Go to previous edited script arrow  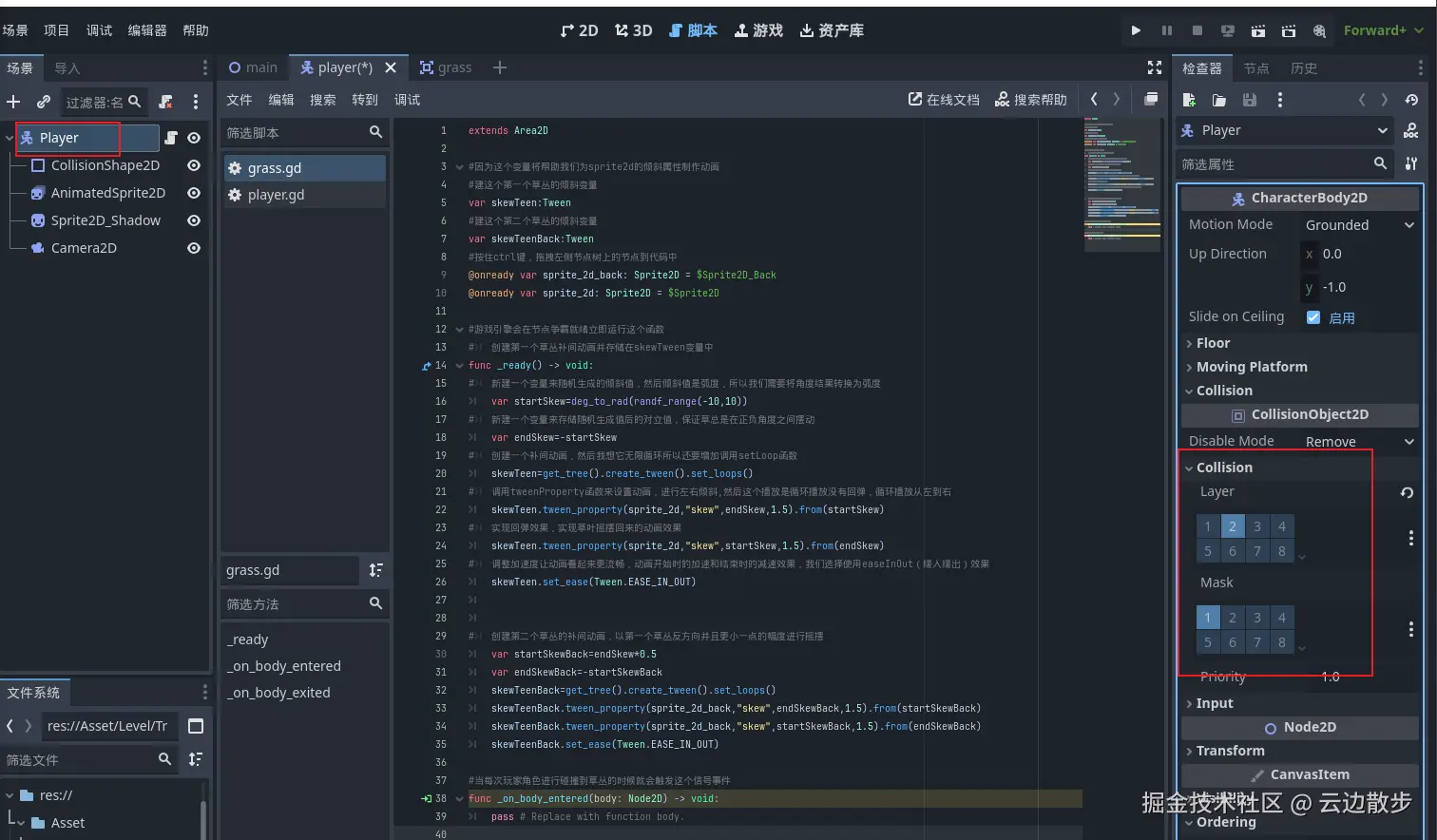click(1094, 99)
